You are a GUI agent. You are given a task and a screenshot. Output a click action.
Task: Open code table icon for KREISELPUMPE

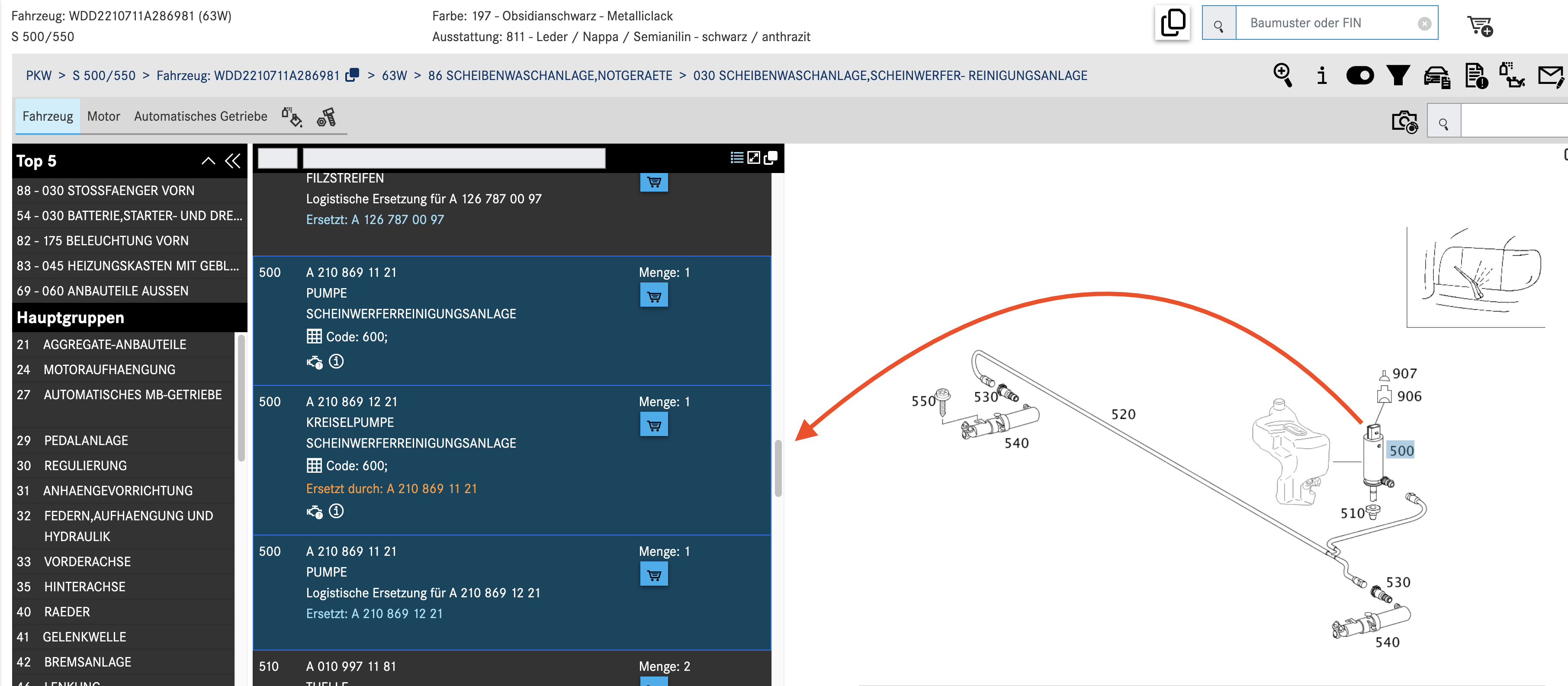point(314,466)
